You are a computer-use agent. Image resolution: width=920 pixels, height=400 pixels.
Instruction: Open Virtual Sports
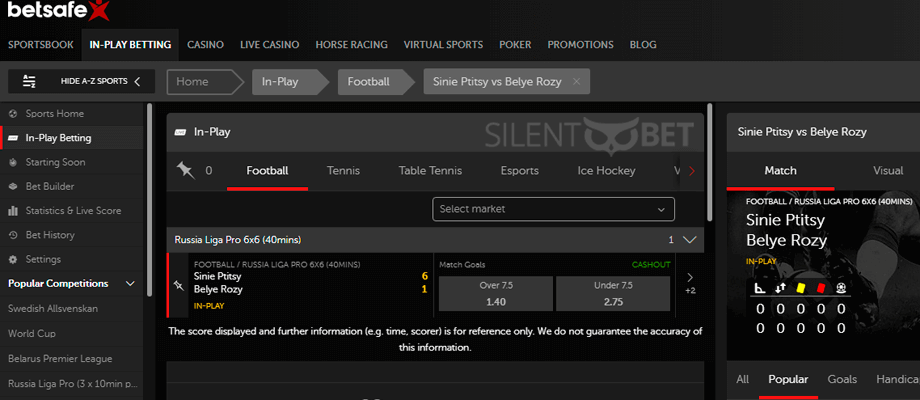(444, 45)
